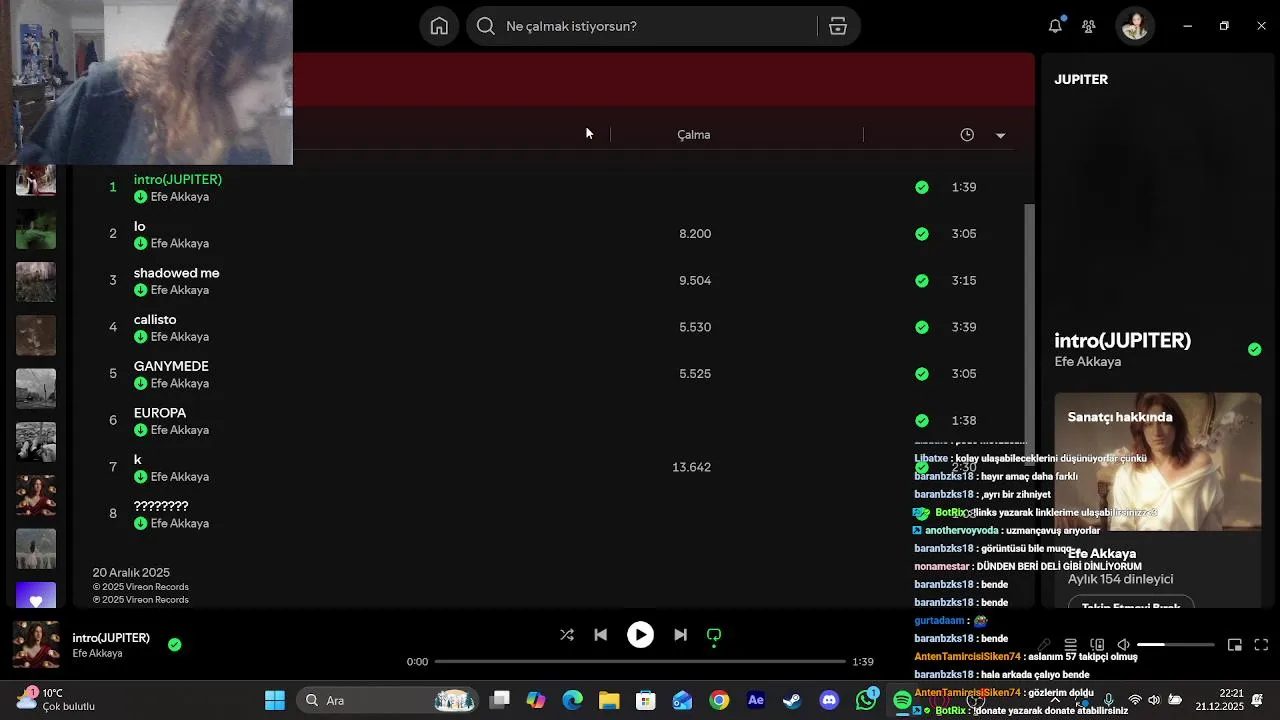Viewport: 1280px width, 720px height.
Task: Adjust the volume slider
Action: tap(1176, 645)
